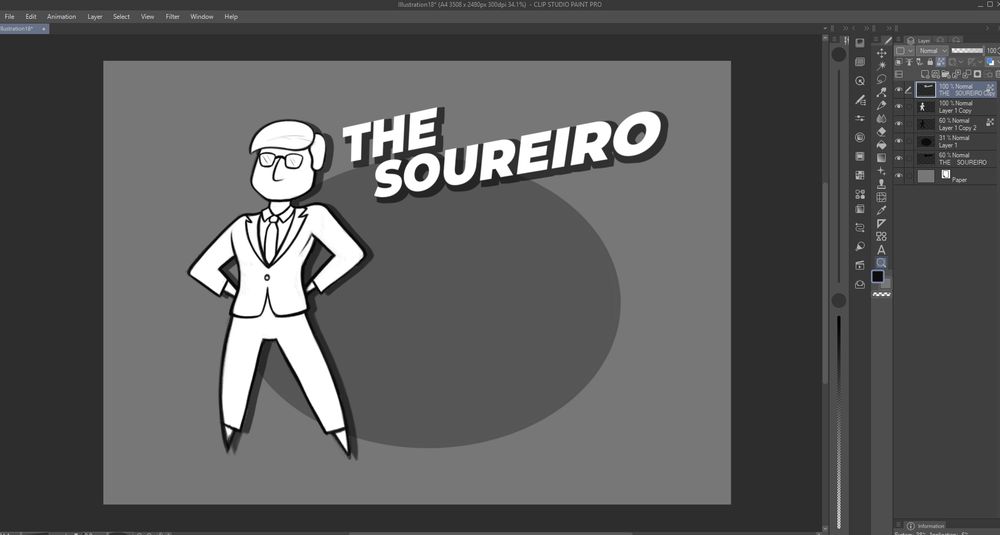Select the Move layer tool

click(881, 53)
